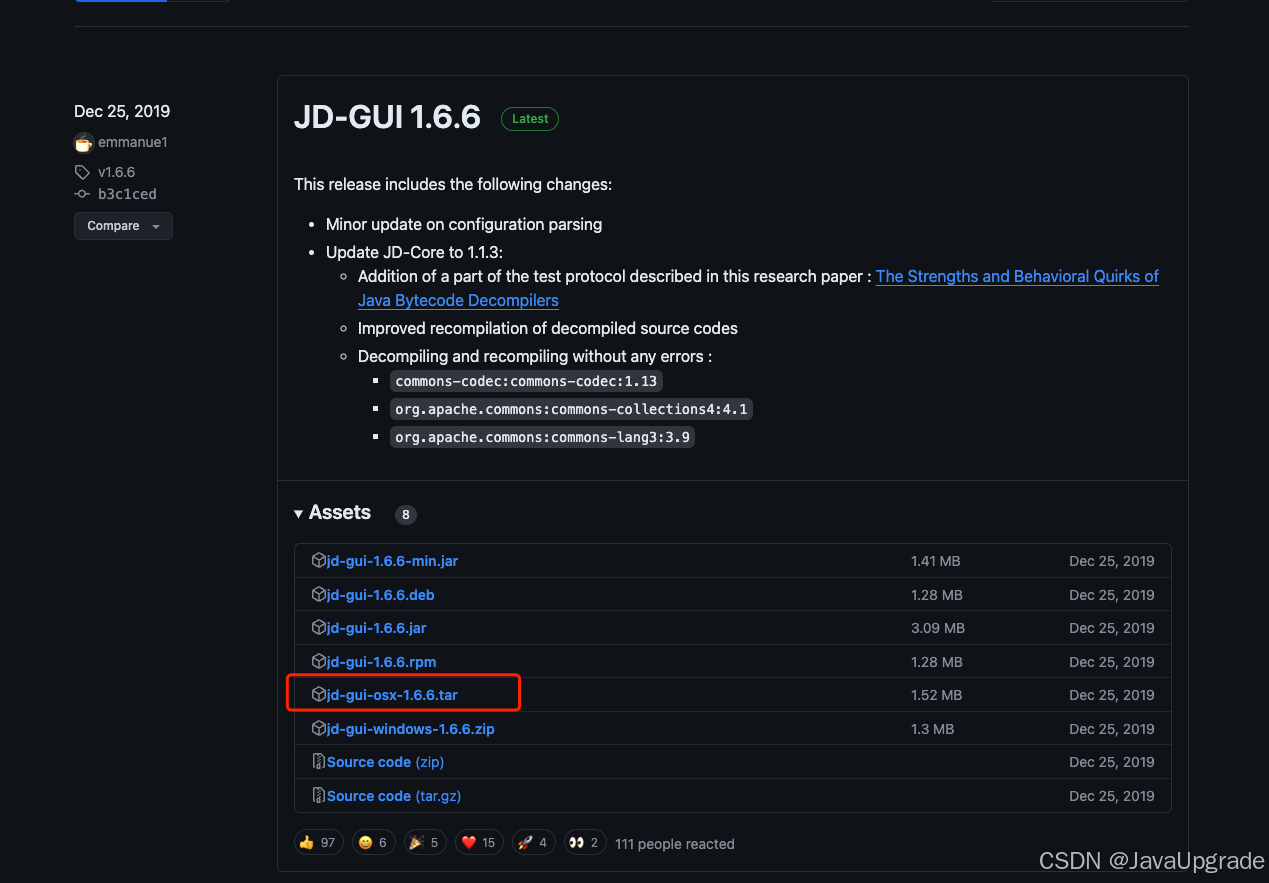Screen dimensions: 1269x883
Task: Download jd-gui-windows-1.6.6.zip
Action: [x=410, y=729]
